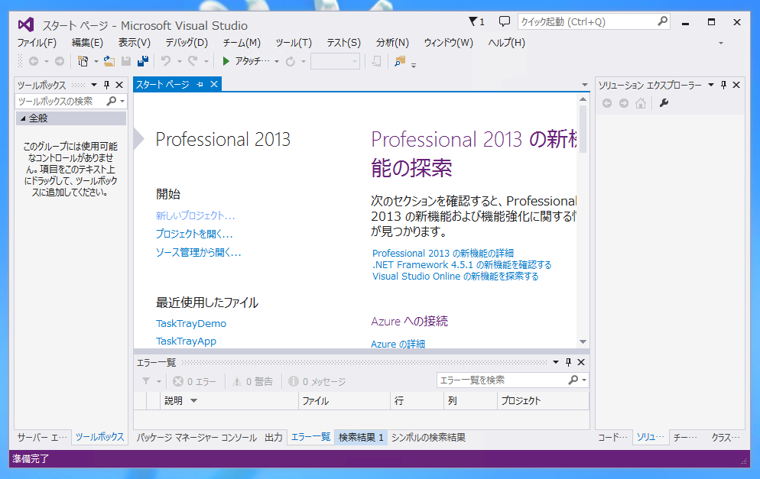
Task: Switch to the 出力 tab
Action: pos(273,437)
